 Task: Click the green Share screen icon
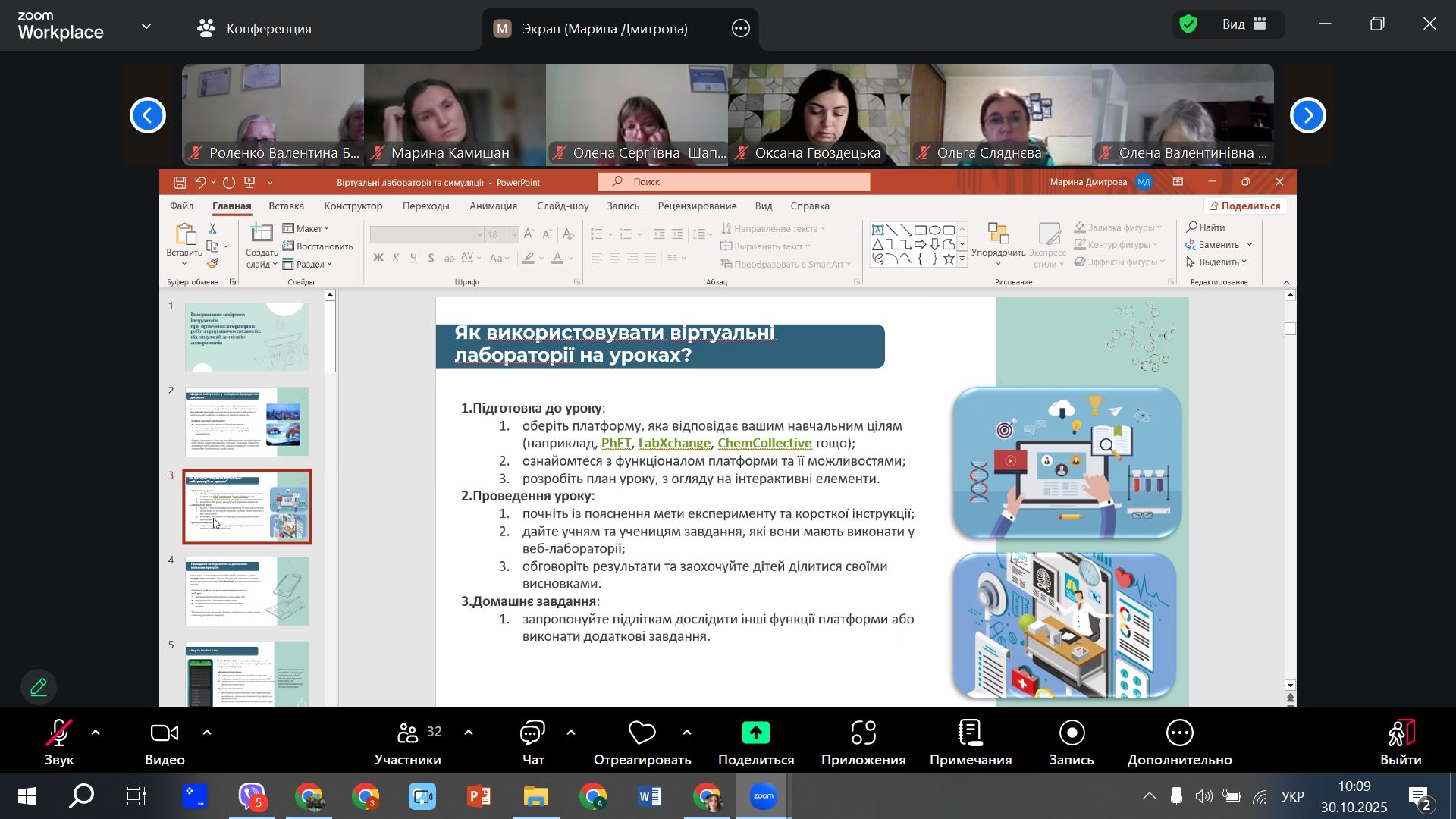click(755, 733)
